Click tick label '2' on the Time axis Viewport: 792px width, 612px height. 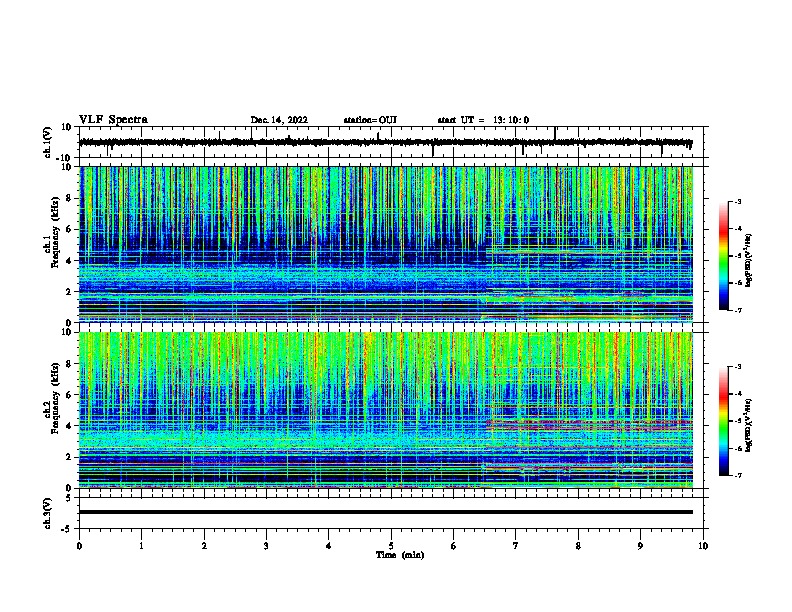204,546
